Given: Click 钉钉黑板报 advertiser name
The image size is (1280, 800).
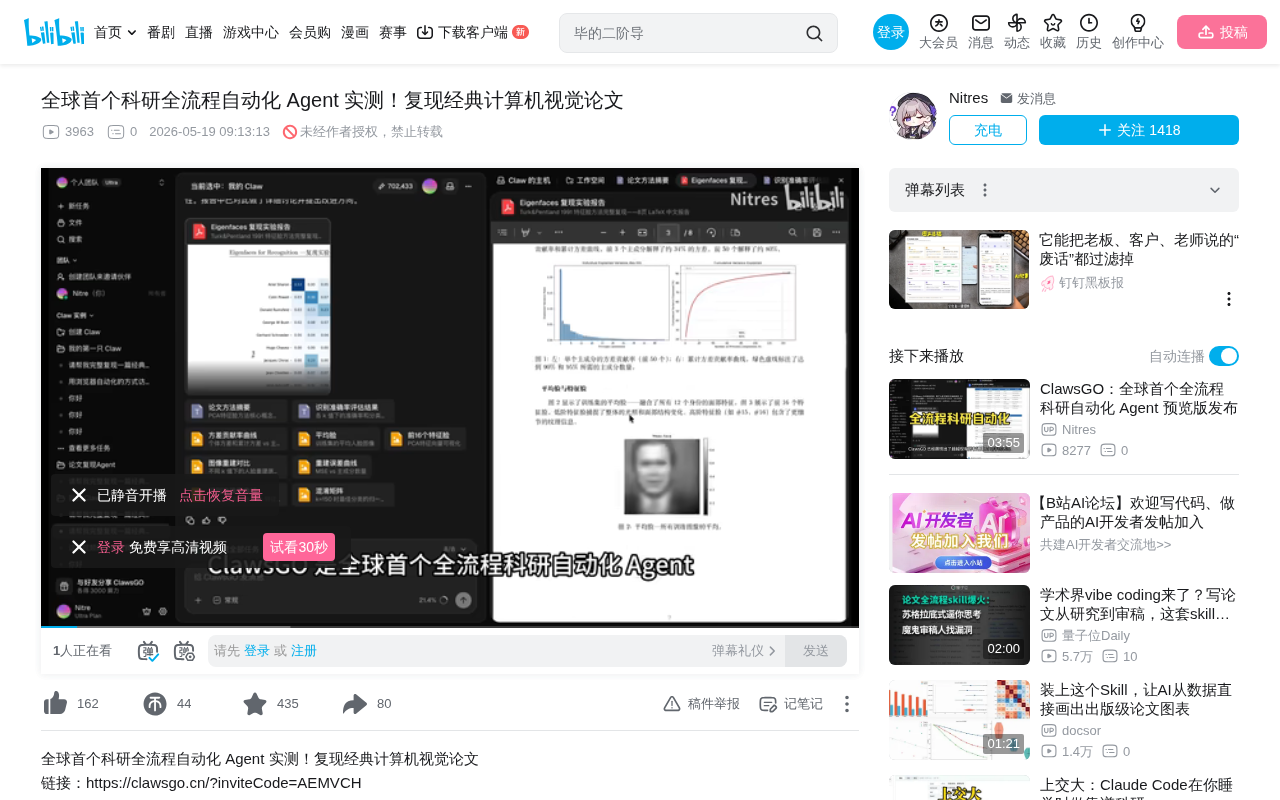Looking at the screenshot, I should (1091, 283).
